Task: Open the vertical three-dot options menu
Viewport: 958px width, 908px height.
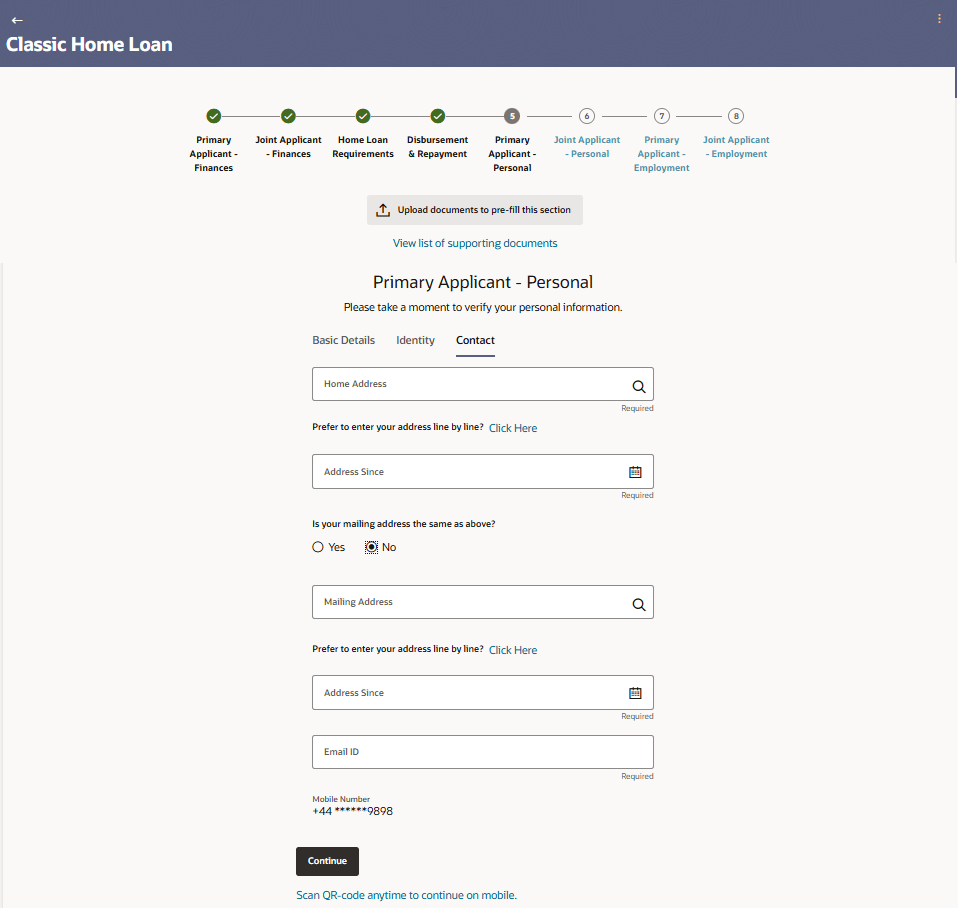Action: point(939,19)
